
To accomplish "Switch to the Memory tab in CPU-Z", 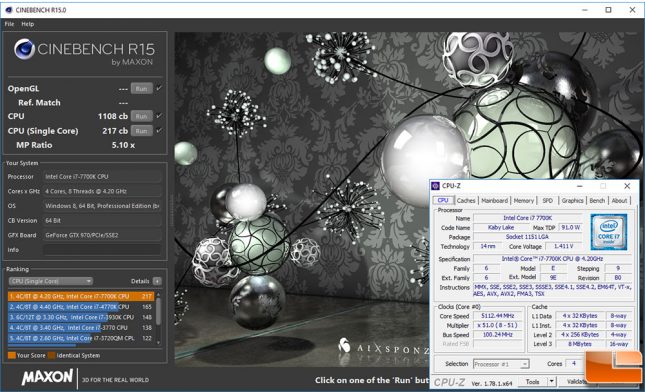I will tap(524, 200).
